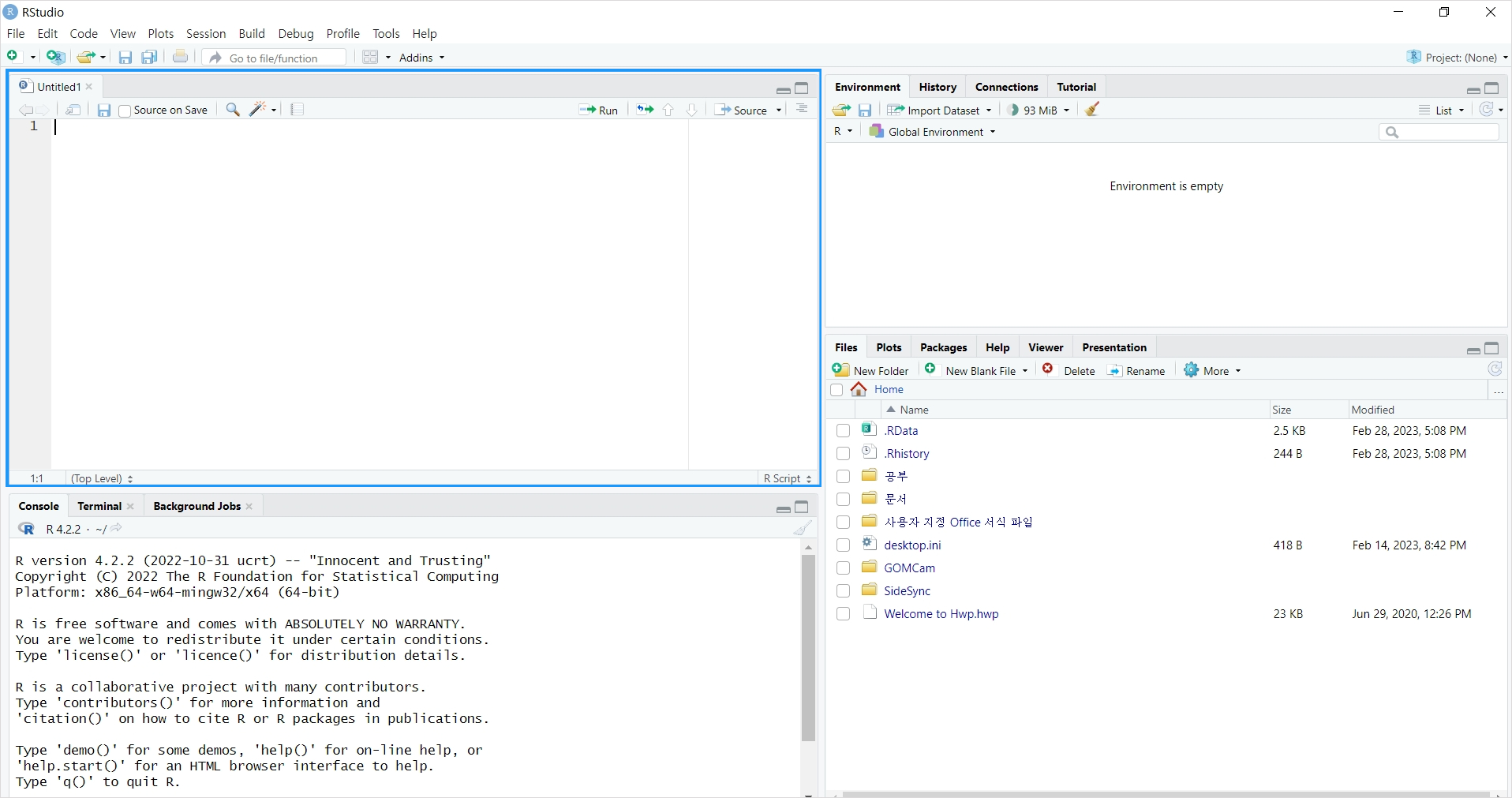The height and width of the screenshot is (798, 1512).
Task: Show document outline icon
Action: [x=802, y=109]
